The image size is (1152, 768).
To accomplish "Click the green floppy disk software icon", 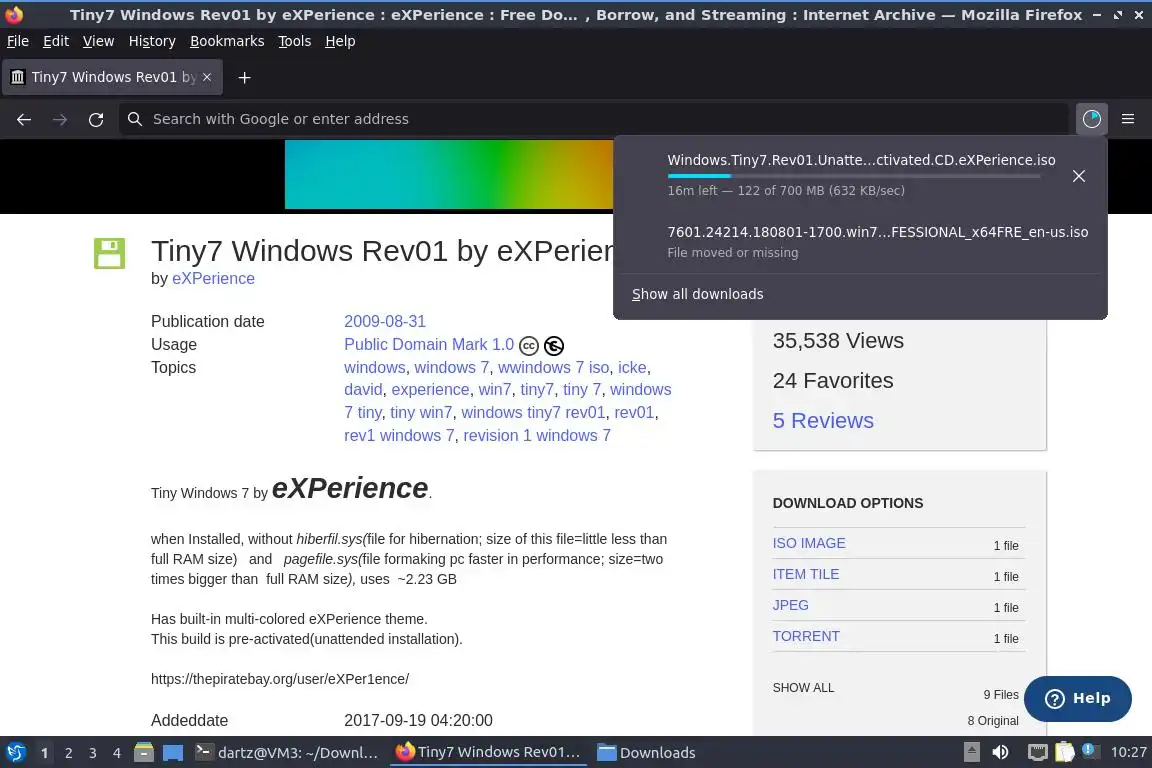I will [109, 254].
